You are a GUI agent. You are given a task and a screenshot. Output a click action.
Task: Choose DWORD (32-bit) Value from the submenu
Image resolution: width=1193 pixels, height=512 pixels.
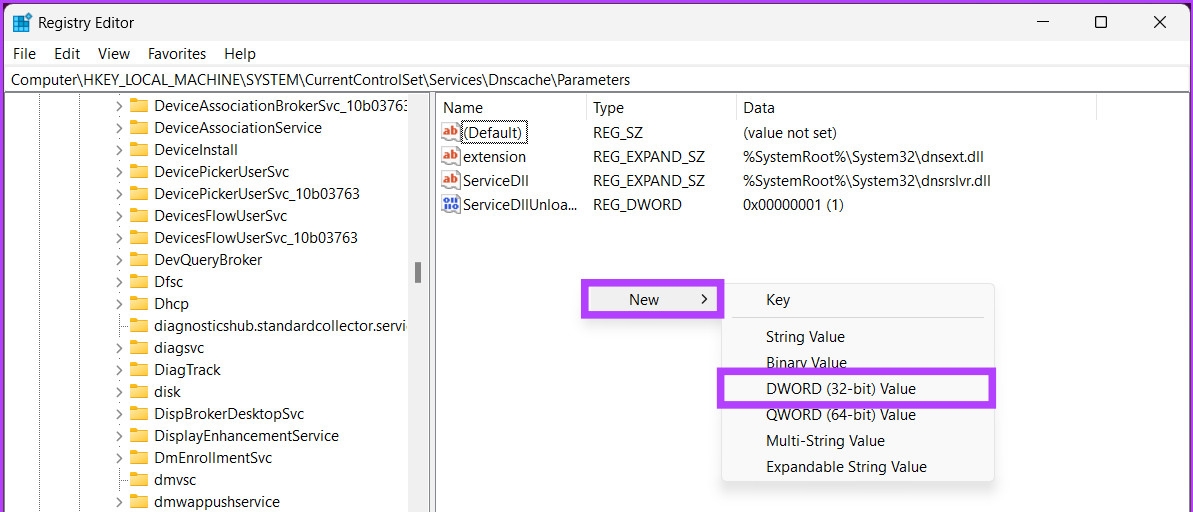[x=840, y=389]
